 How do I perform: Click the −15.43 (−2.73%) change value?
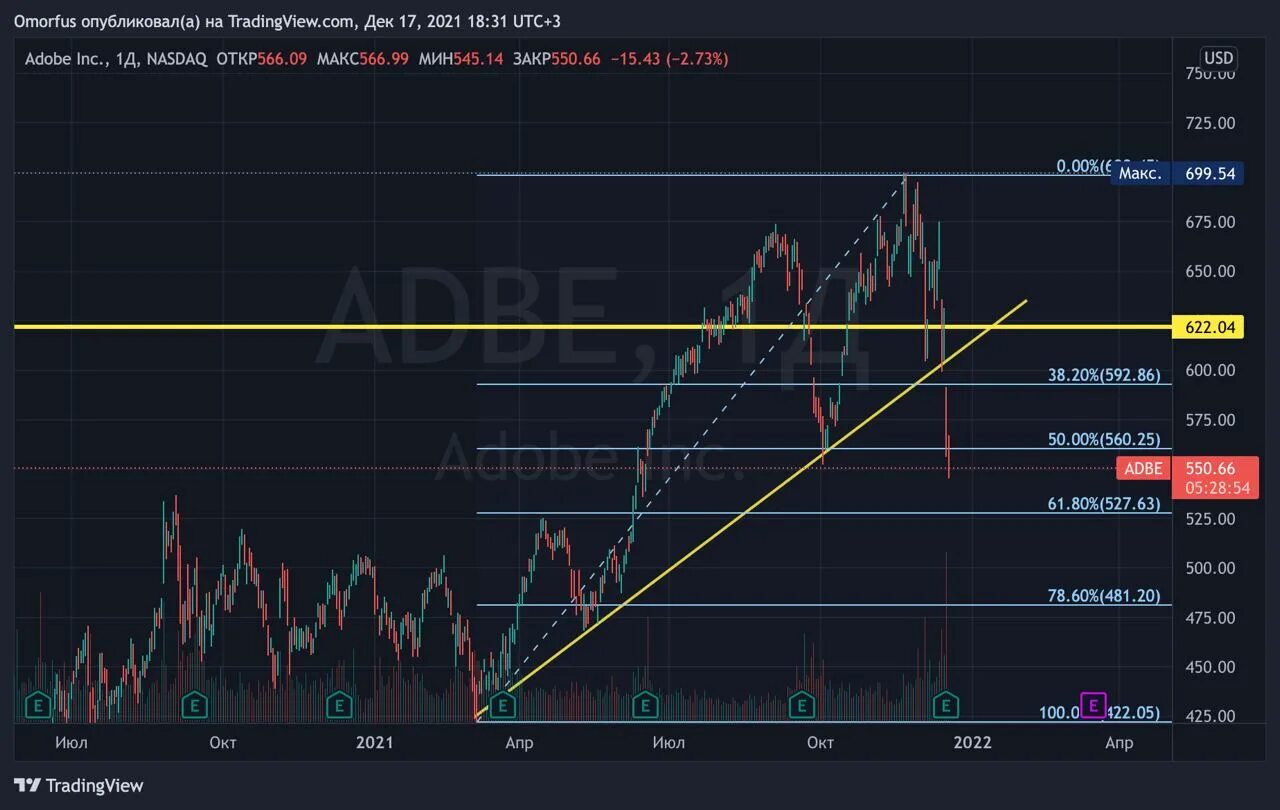tap(668, 59)
